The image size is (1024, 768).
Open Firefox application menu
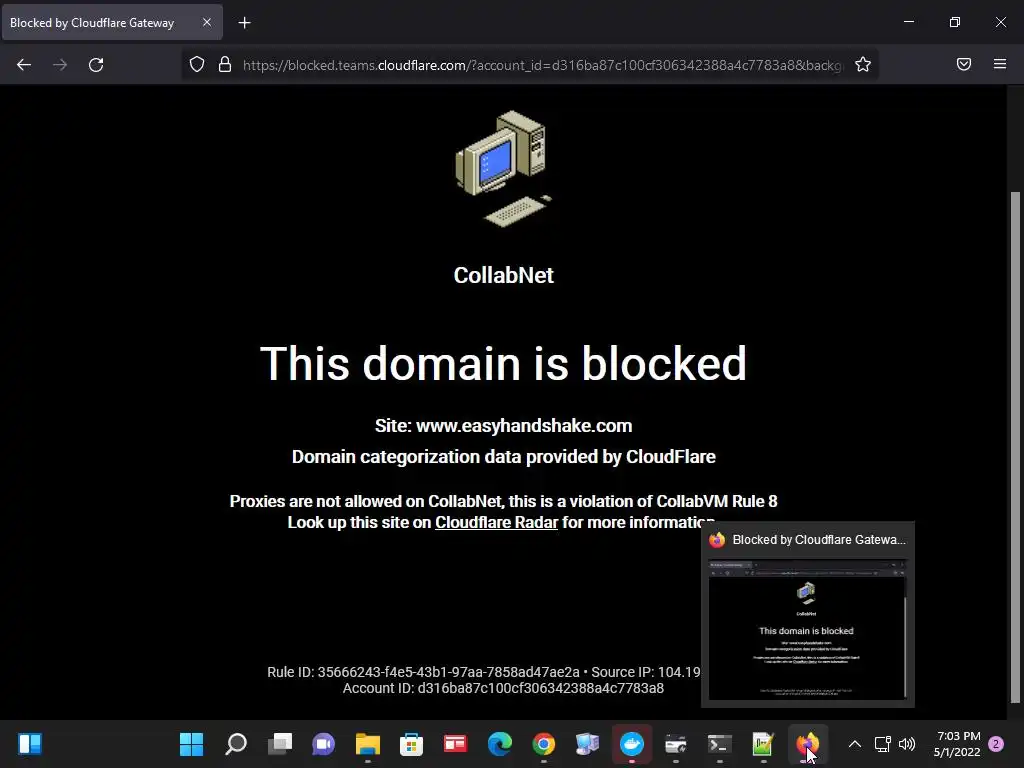pos(1000,65)
